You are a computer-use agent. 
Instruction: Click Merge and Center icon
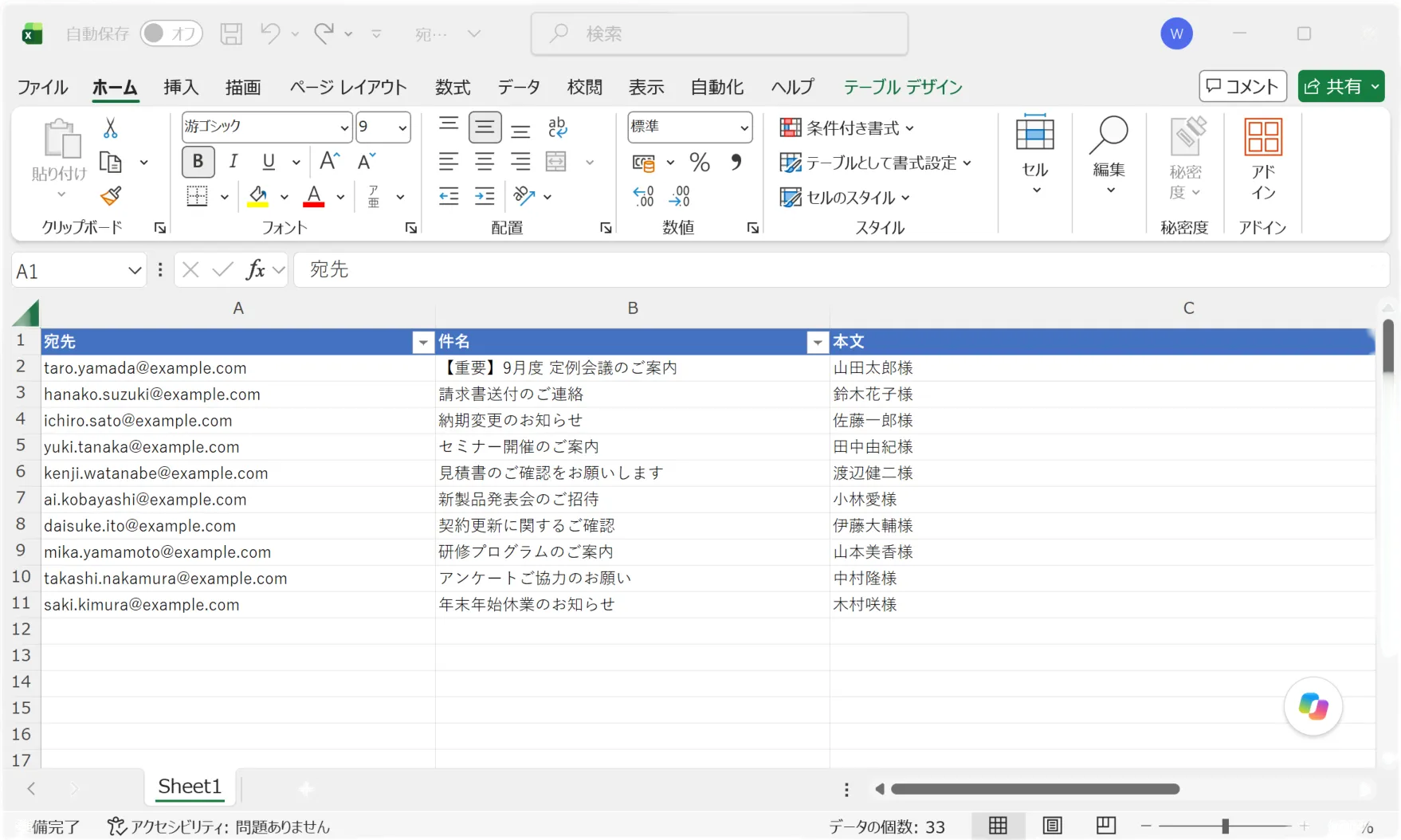(556, 162)
